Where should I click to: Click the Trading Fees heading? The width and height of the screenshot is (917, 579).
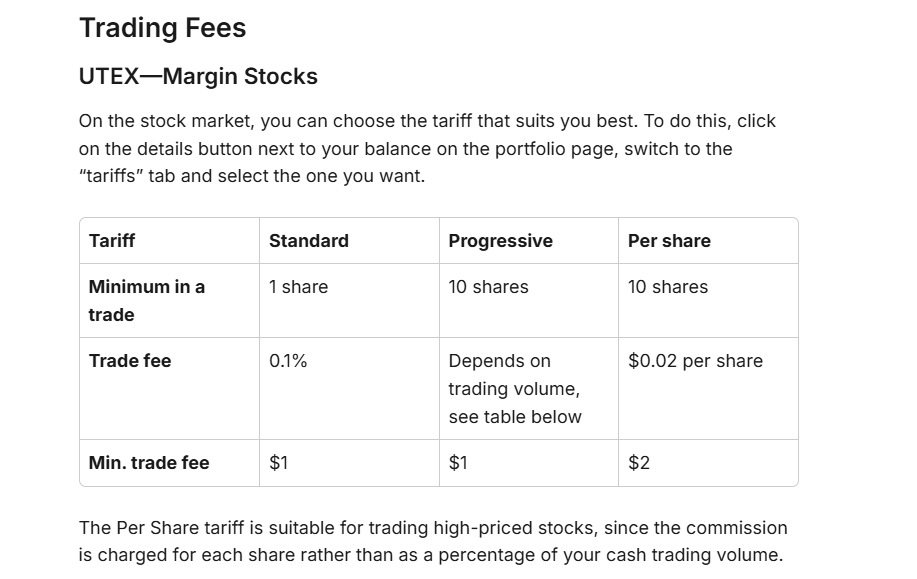pyautogui.click(x=162, y=28)
